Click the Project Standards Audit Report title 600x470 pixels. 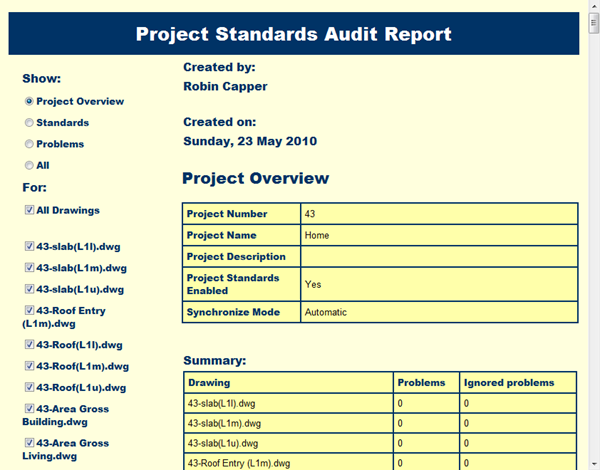[293, 35]
